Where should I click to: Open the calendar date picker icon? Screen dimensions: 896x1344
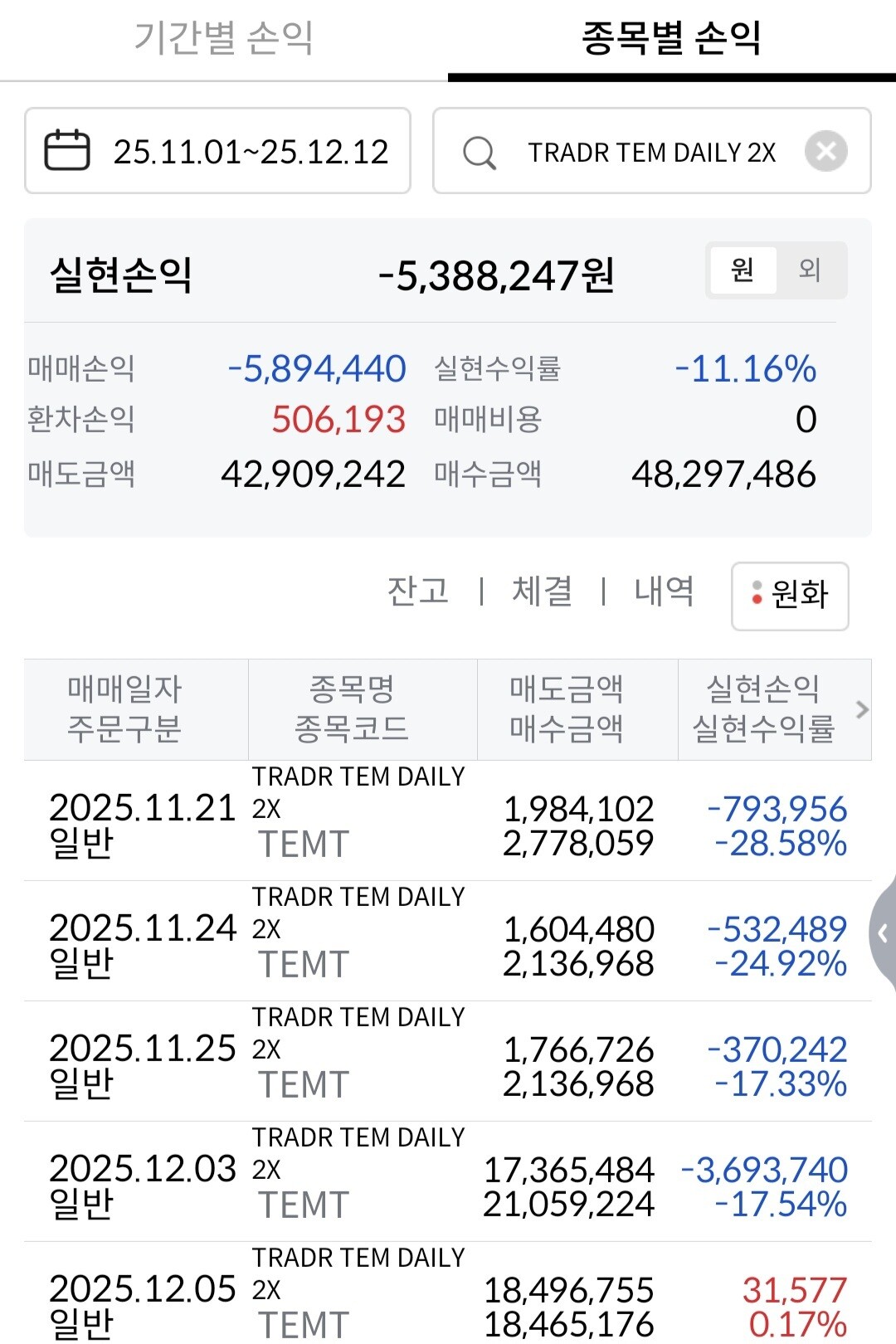66,151
